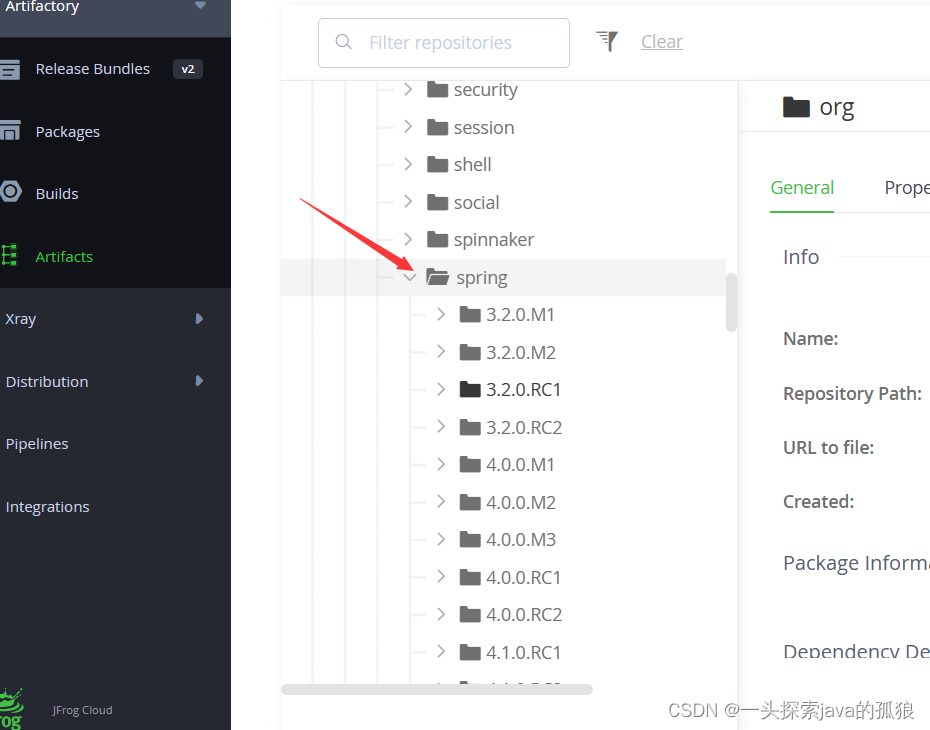Select the 4.0.0.RC2 tree item

[x=524, y=615]
